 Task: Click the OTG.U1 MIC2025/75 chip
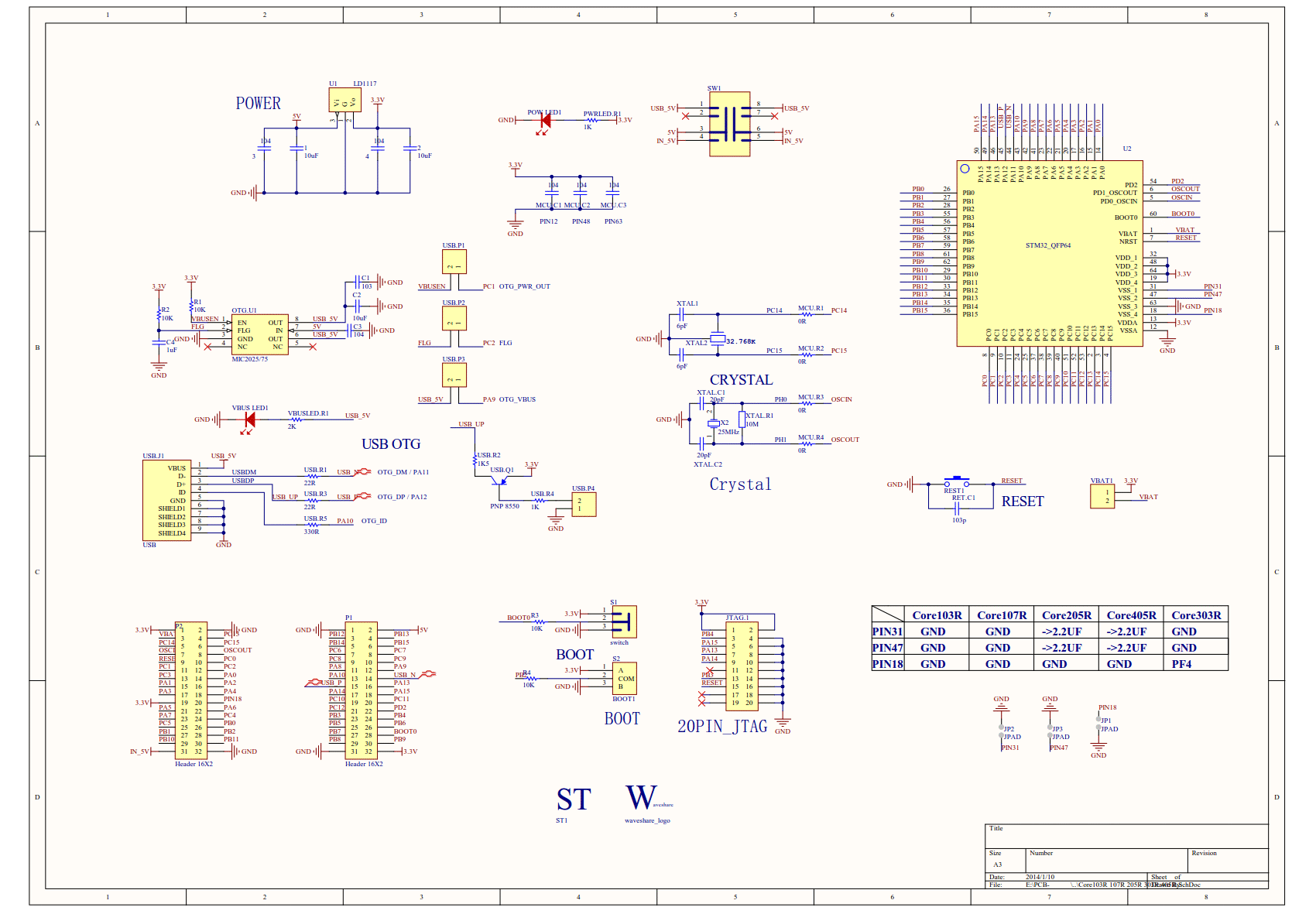(259, 334)
